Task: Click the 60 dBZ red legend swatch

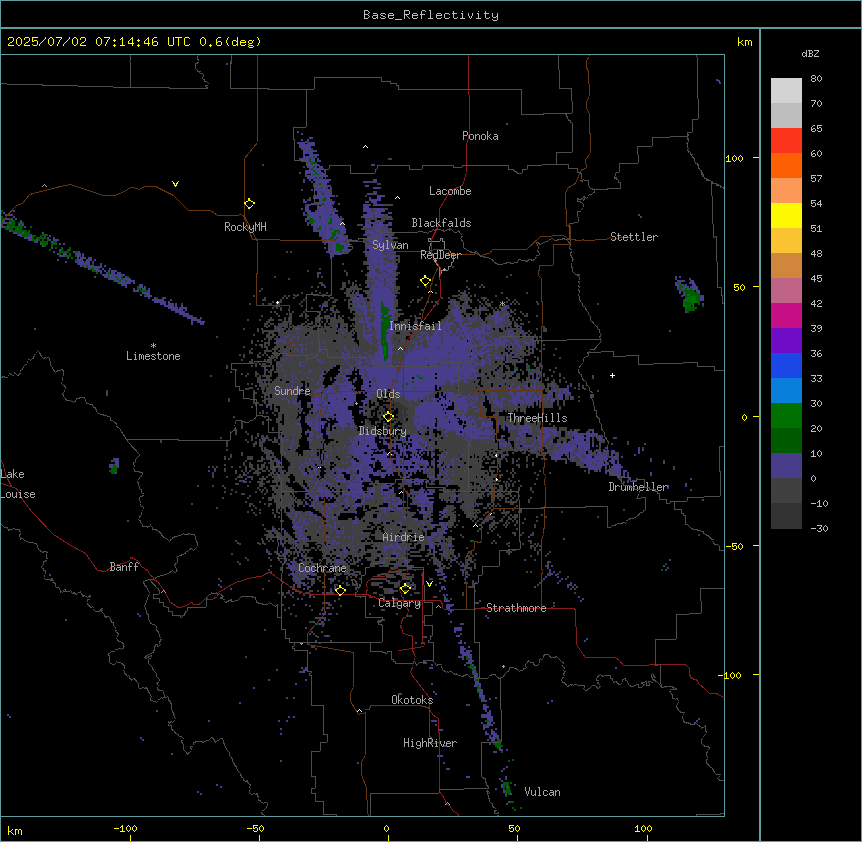Action: [x=786, y=141]
